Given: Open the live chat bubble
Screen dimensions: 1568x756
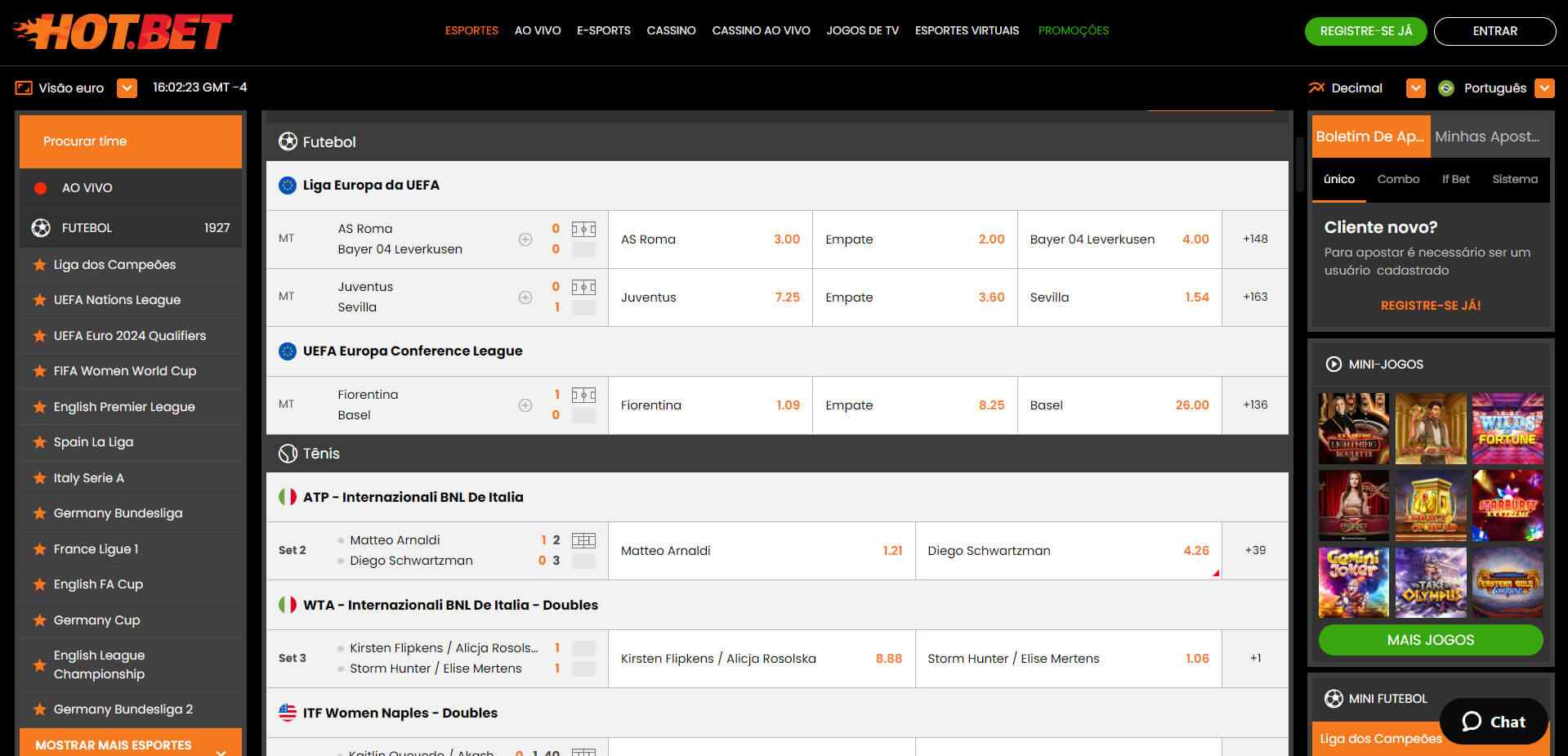Looking at the screenshot, I should 1493,722.
